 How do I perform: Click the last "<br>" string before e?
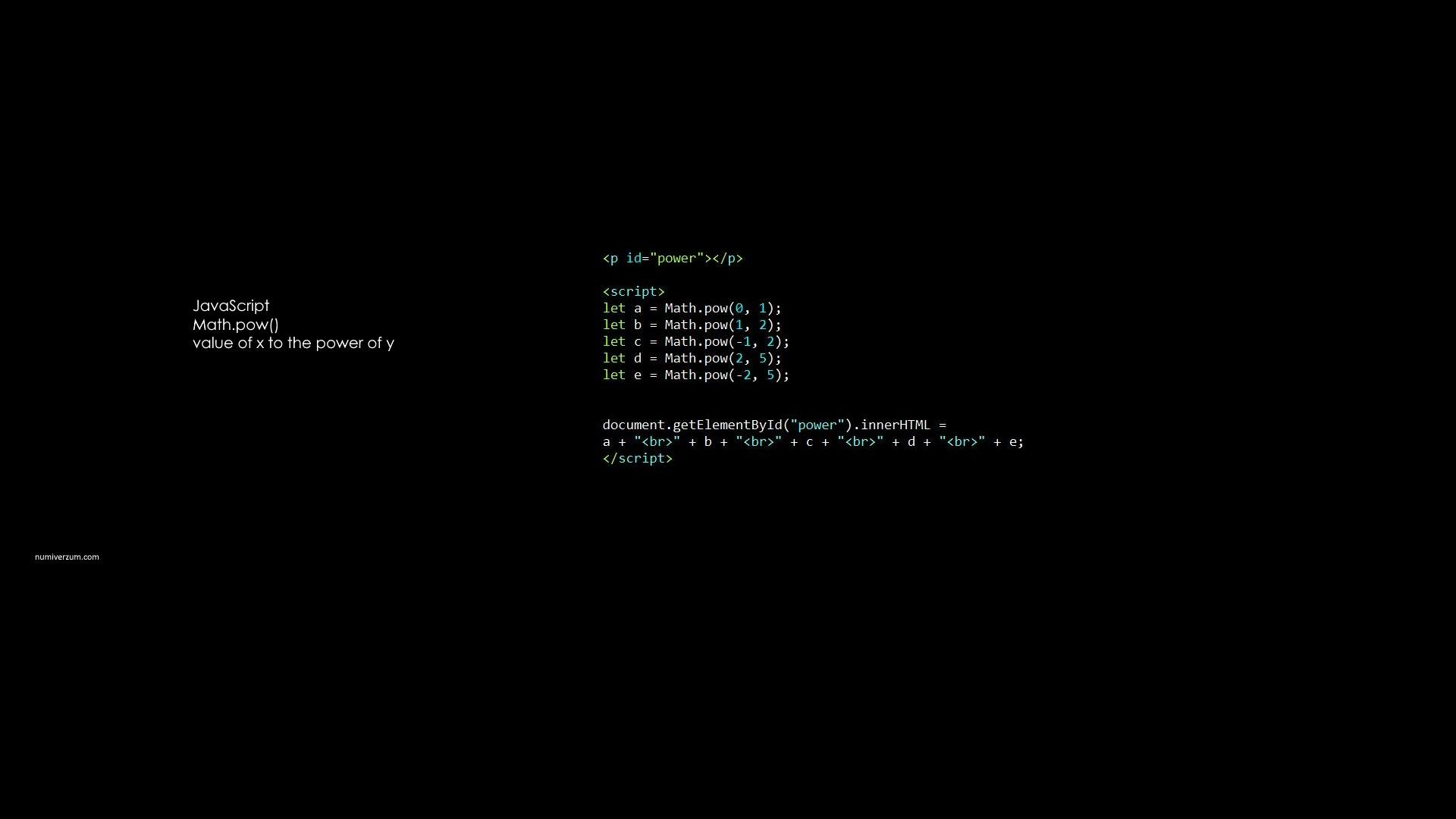pyautogui.click(x=962, y=441)
